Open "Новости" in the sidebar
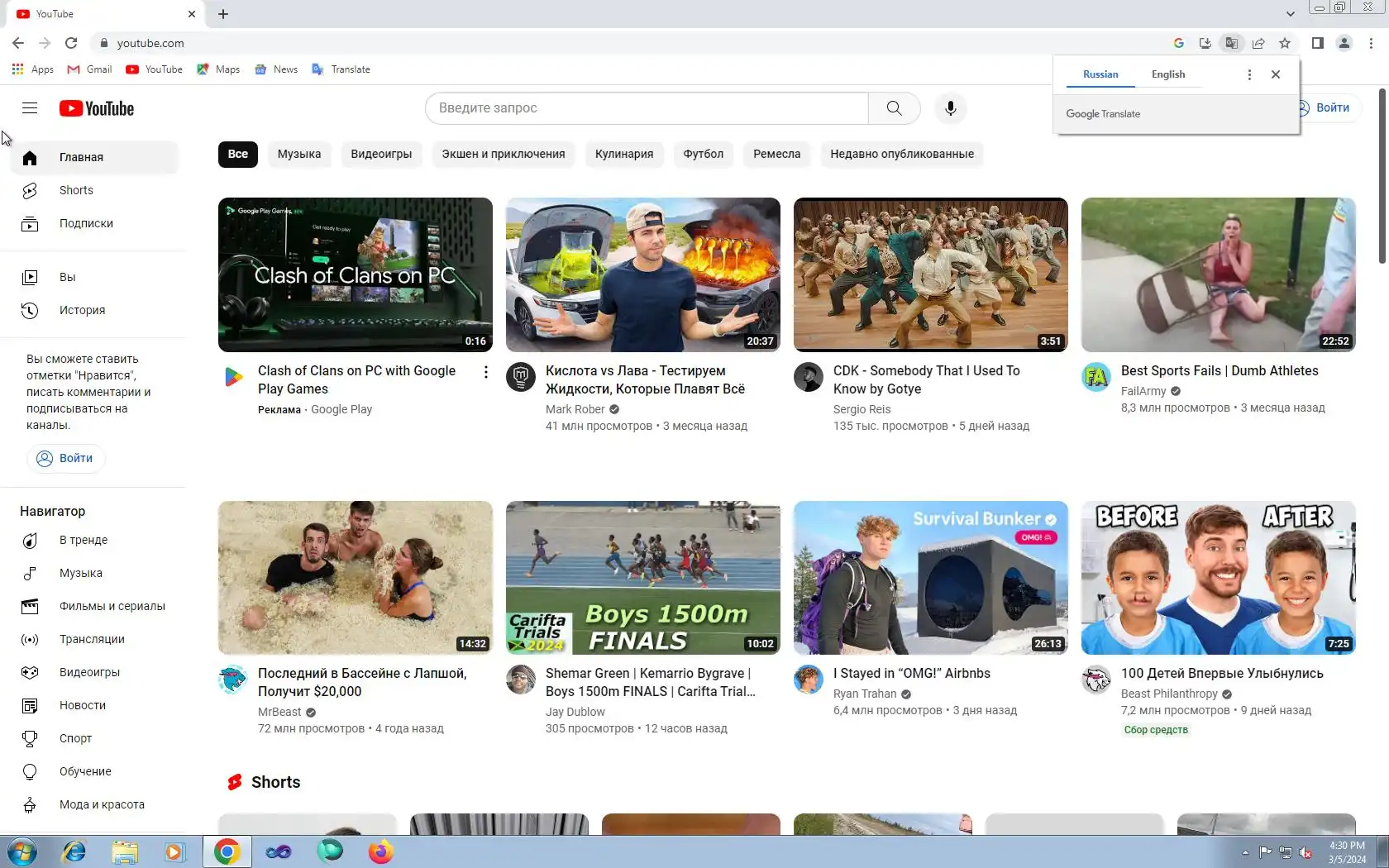Screen dimensions: 1389x868 point(94,705)
